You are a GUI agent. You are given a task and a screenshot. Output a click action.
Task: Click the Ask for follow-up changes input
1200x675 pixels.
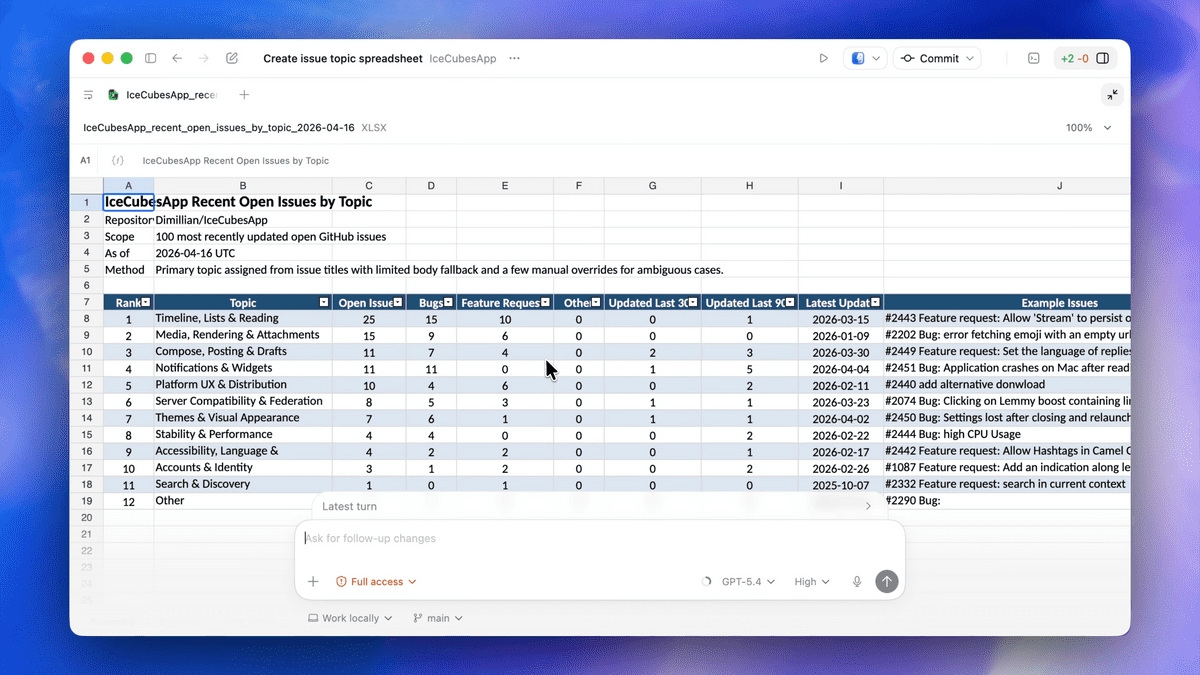coord(600,539)
